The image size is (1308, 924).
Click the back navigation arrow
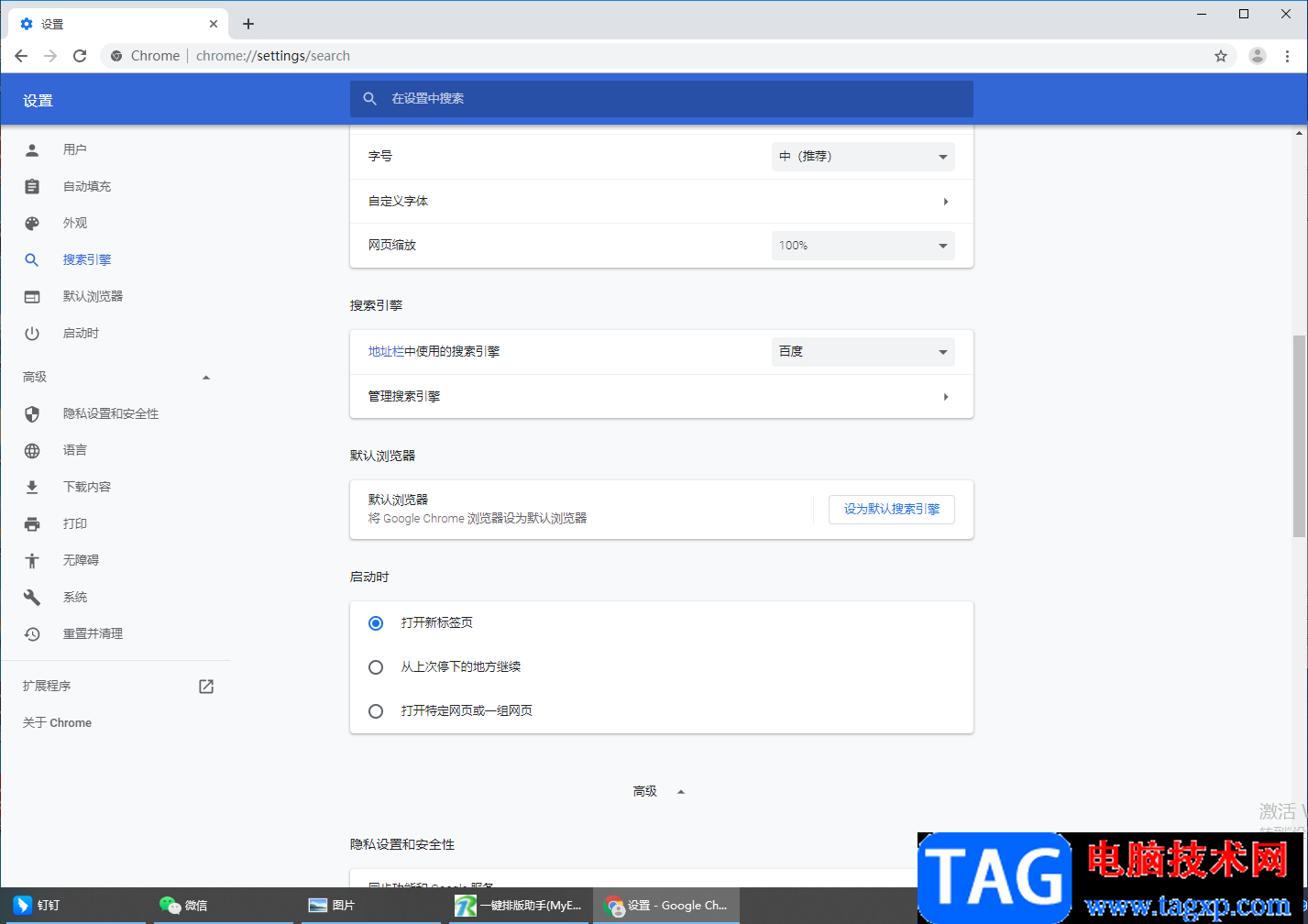(21, 56)
